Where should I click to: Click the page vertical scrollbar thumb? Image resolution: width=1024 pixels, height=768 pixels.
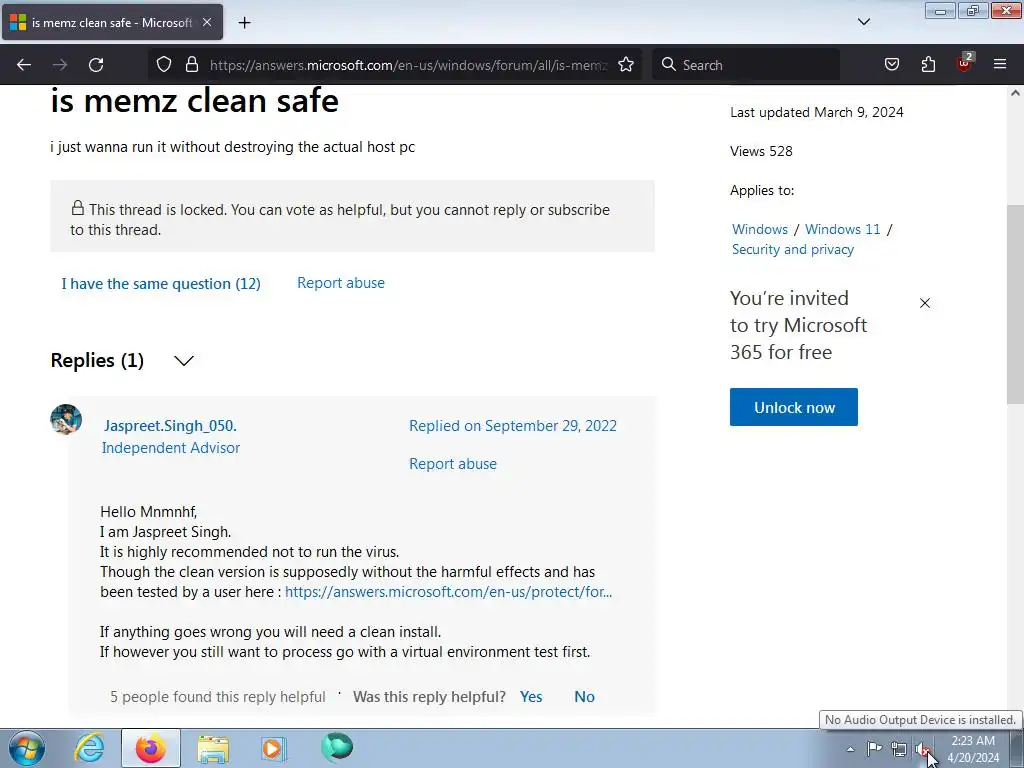(x=1015, y=304)
